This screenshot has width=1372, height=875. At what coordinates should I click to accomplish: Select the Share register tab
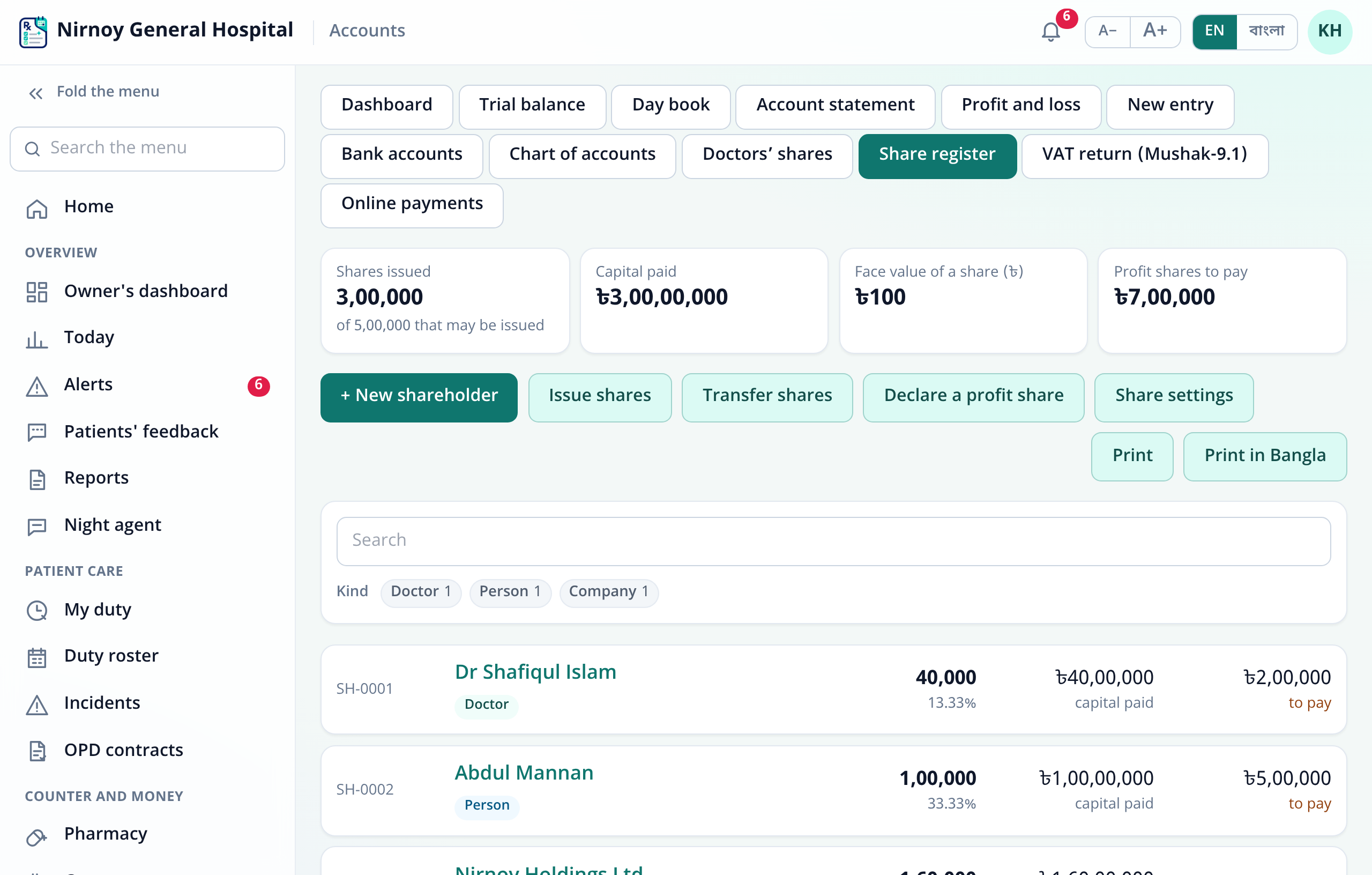pos(937,155)
